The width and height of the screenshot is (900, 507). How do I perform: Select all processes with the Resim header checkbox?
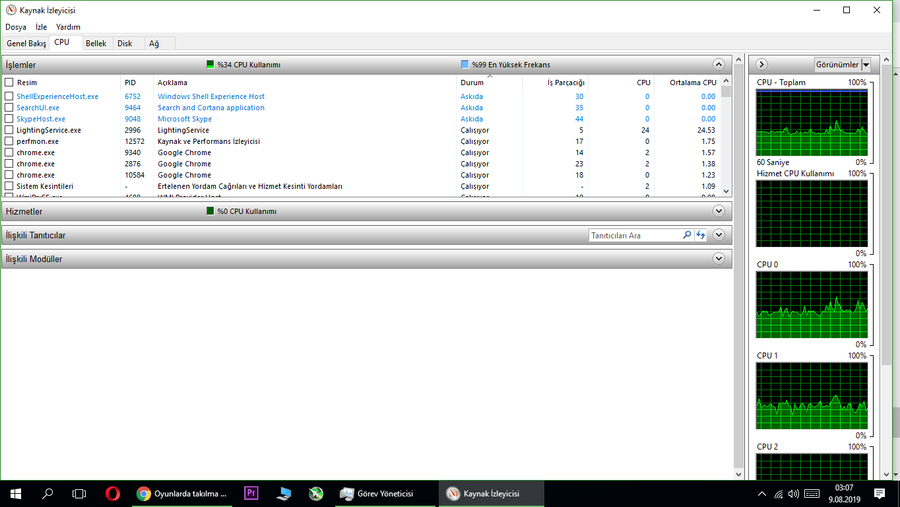[x=9, y=82]
